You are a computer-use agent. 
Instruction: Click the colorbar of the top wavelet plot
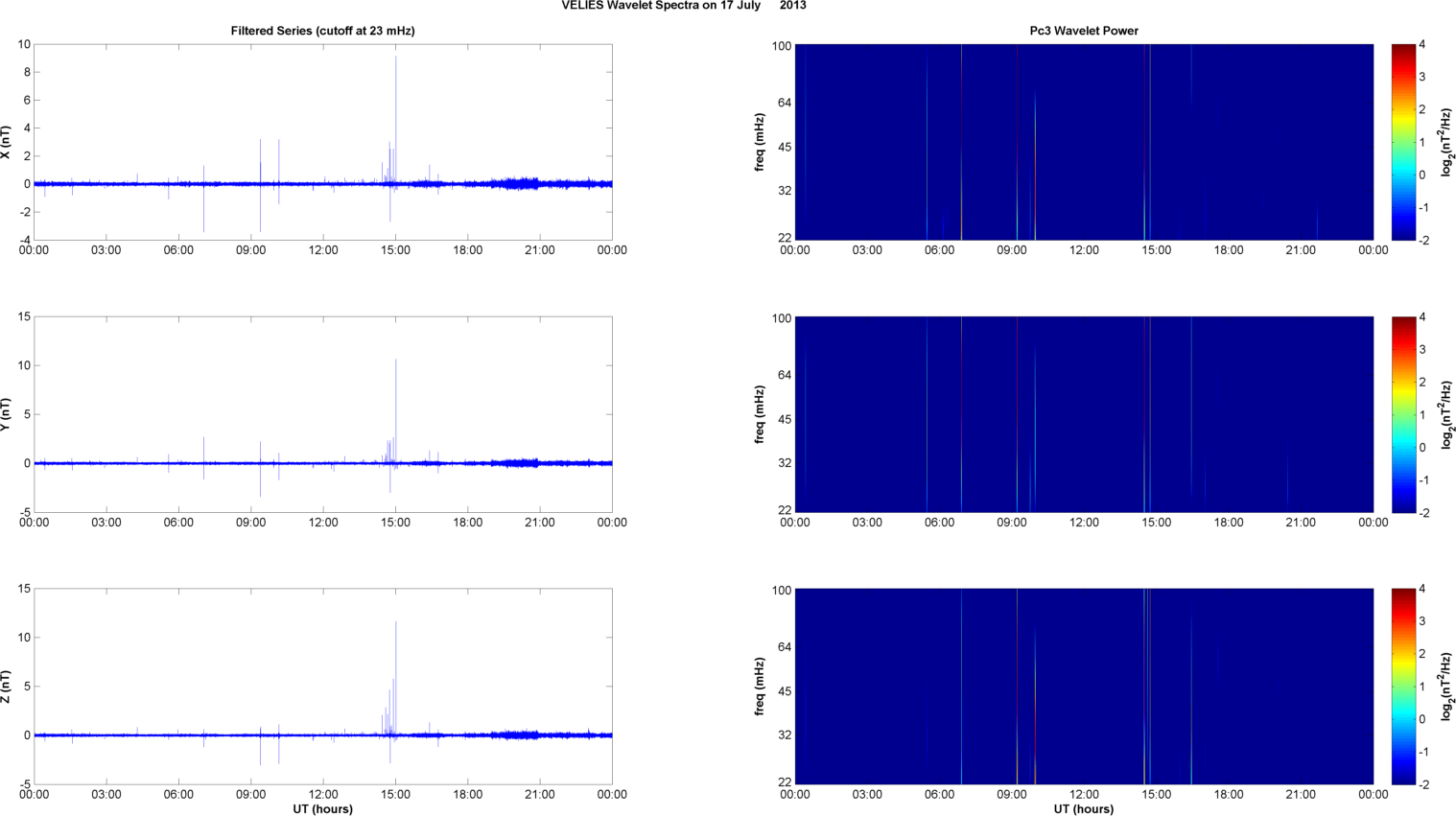pos(1403,142)
